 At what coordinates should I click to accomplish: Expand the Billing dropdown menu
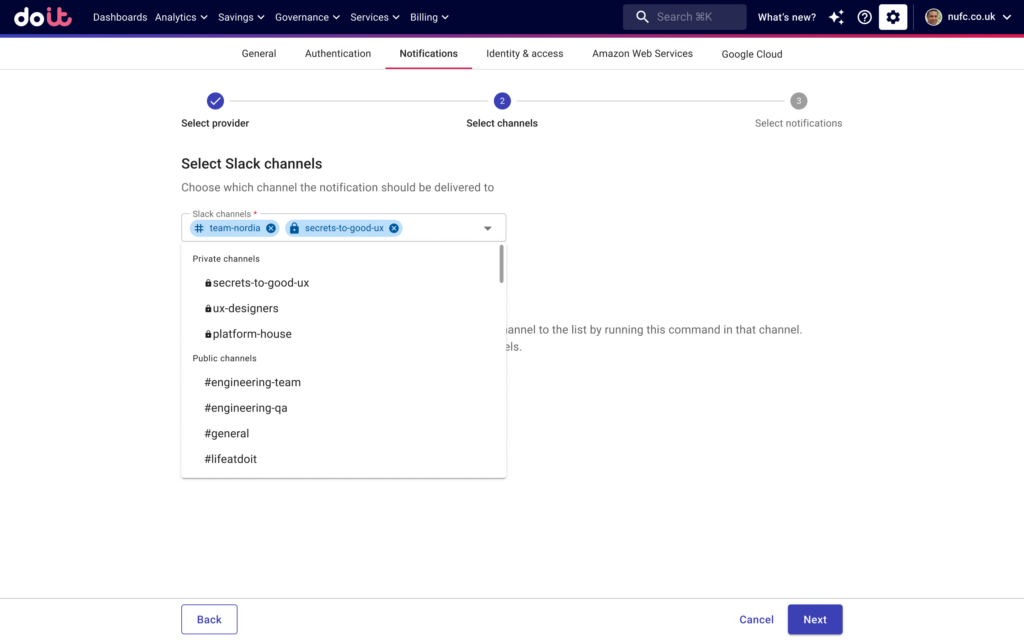tap(429, 17)
